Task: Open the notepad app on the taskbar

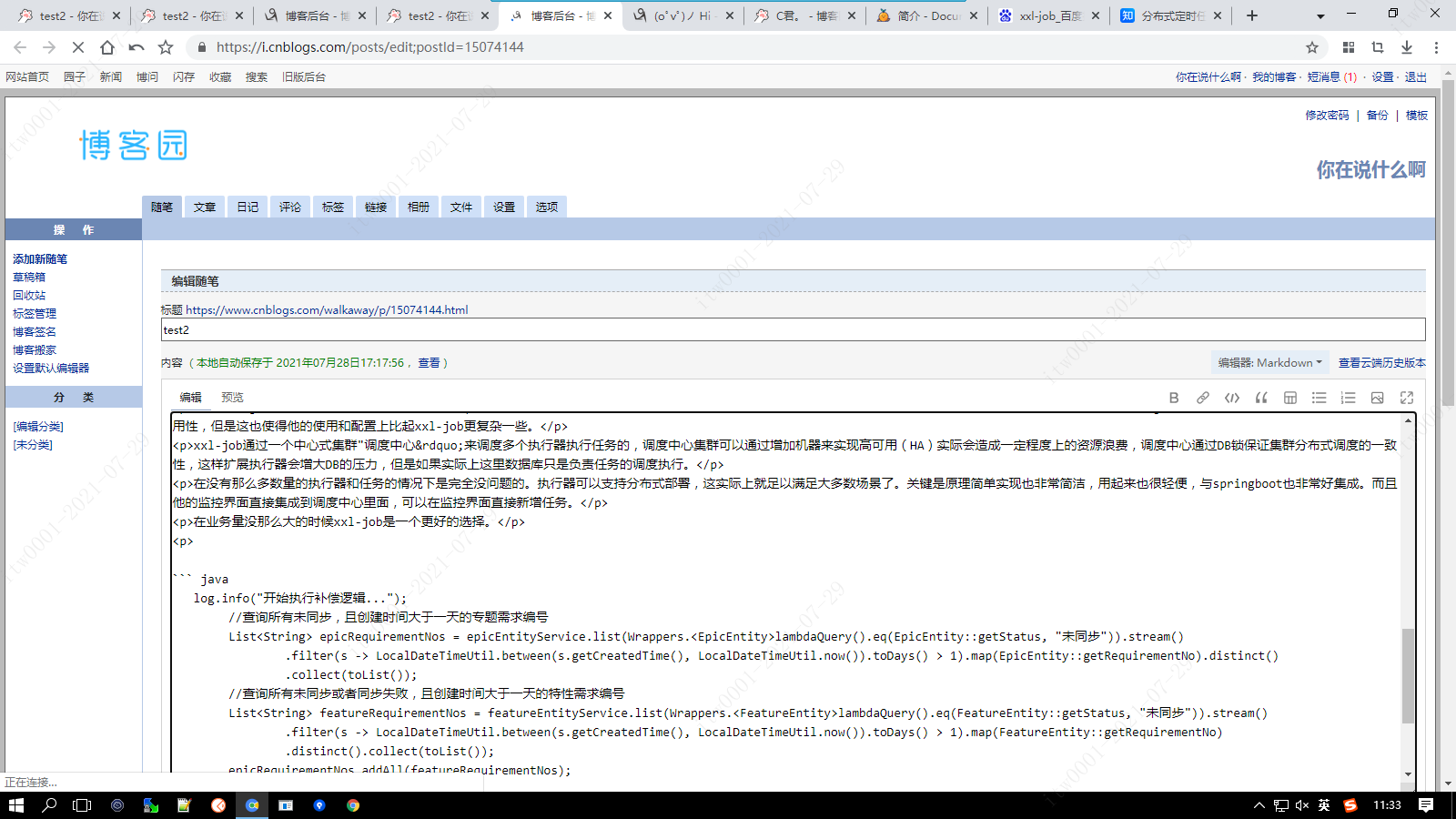Action: (x=184, y=805)
